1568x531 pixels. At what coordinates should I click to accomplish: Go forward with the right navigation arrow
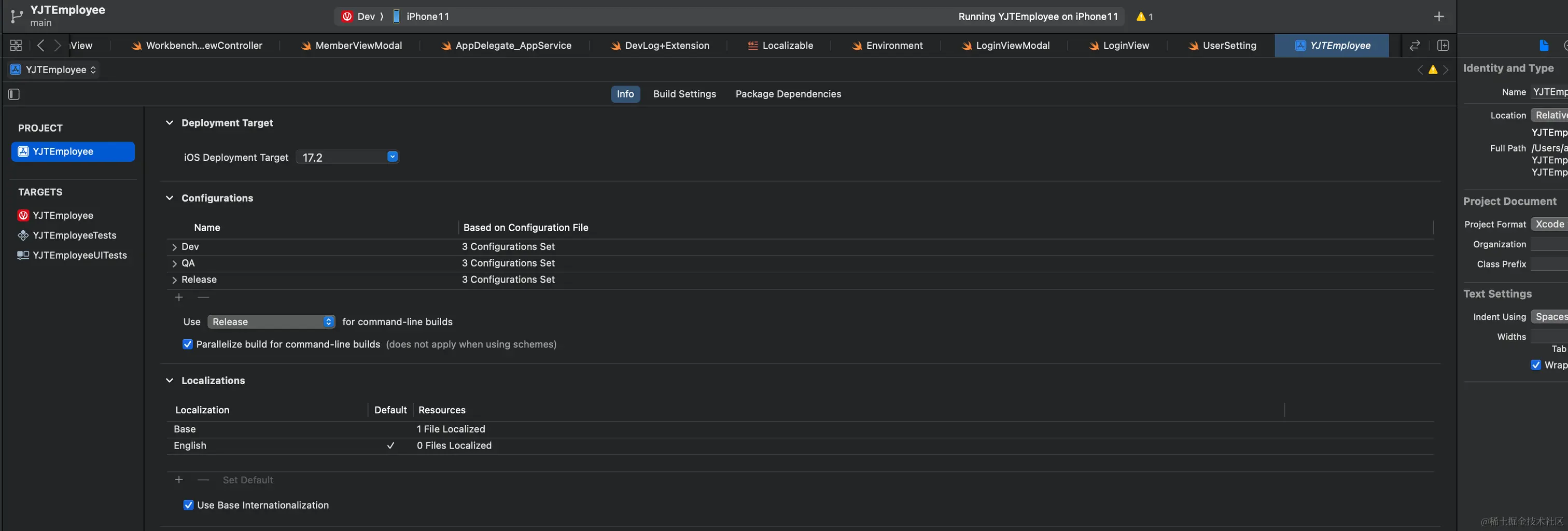pyautogui.click(x=57, y=46)
